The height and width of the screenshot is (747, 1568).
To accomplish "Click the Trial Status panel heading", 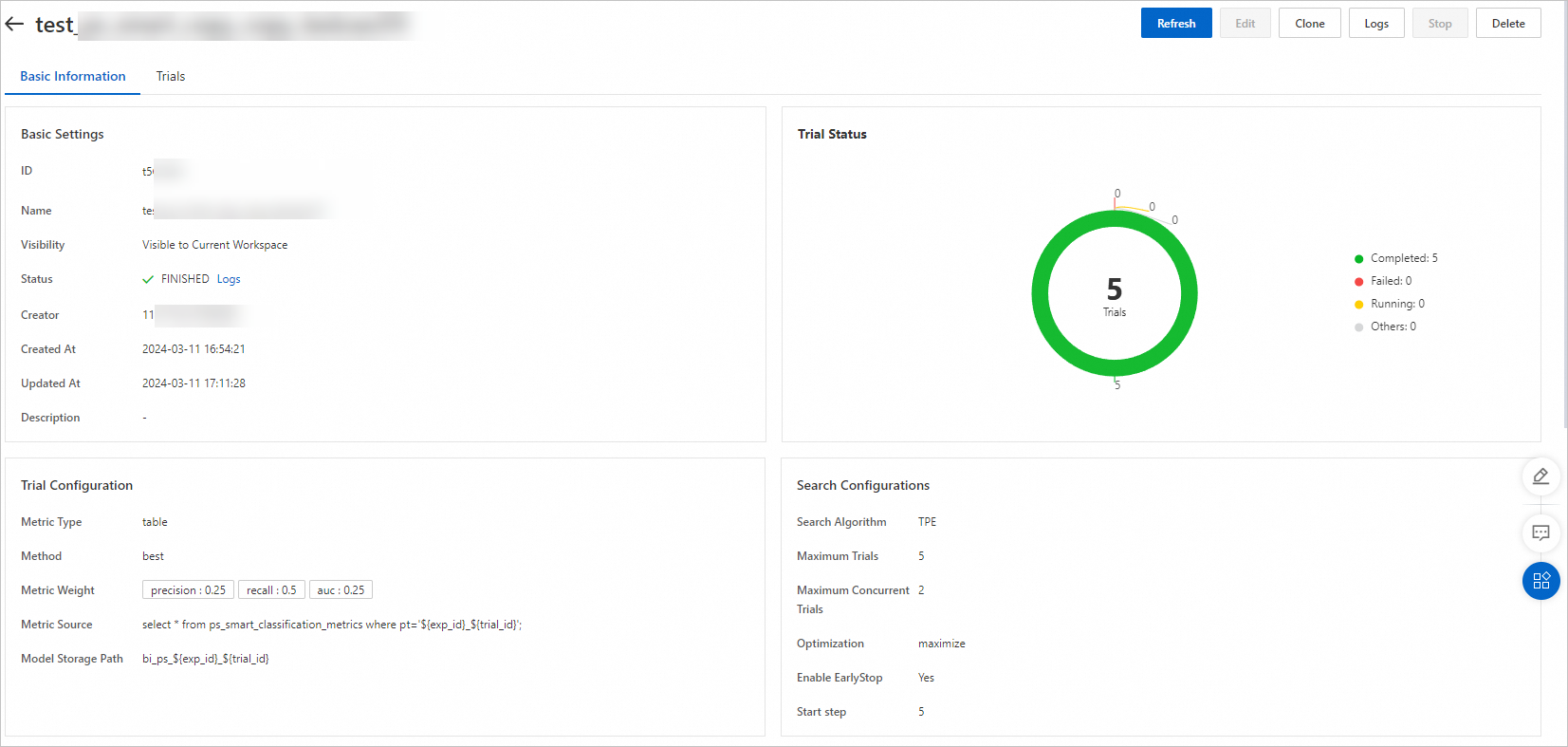I will coord(832,134).
